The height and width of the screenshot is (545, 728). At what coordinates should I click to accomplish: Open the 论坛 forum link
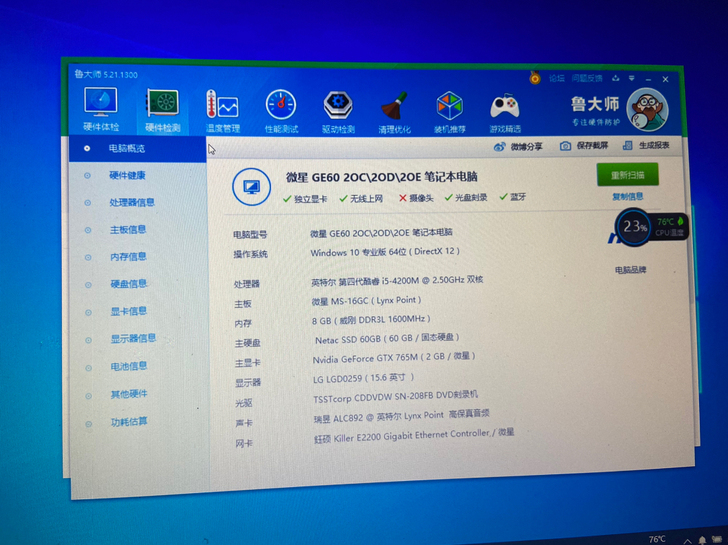click(x=557, y=78)
